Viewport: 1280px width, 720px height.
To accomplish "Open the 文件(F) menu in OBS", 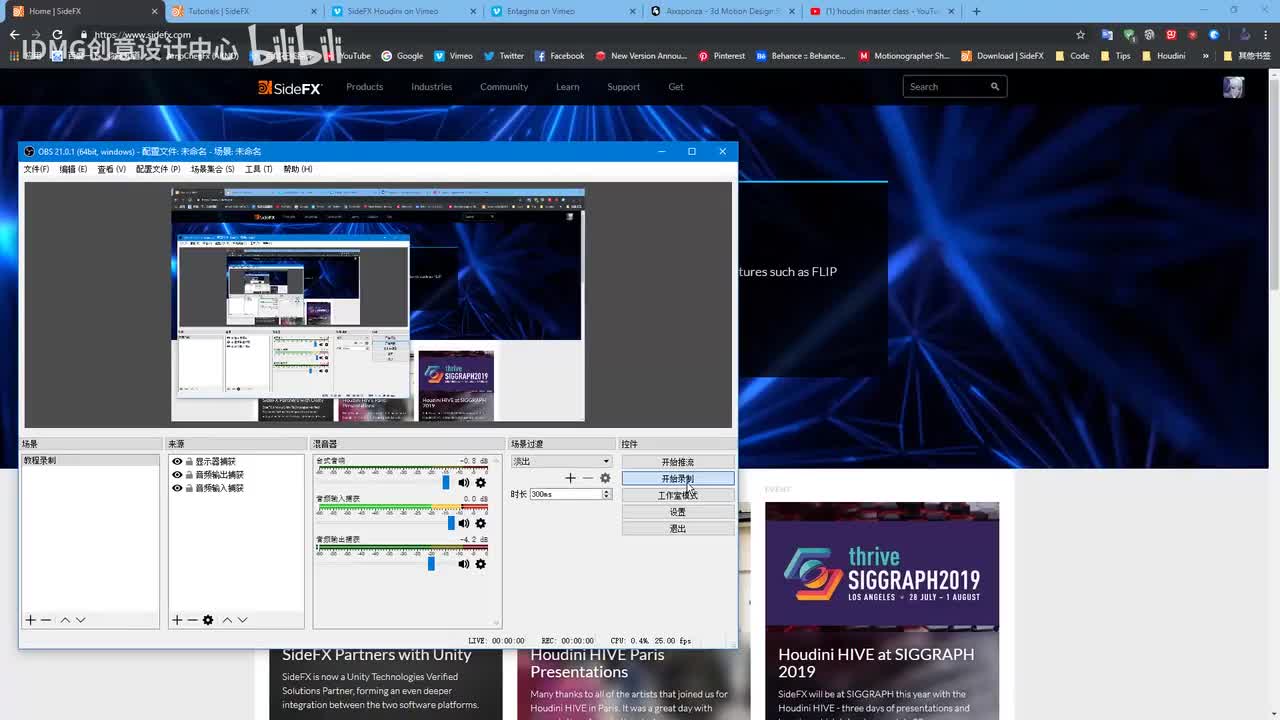I will click(x=36, y=169).
